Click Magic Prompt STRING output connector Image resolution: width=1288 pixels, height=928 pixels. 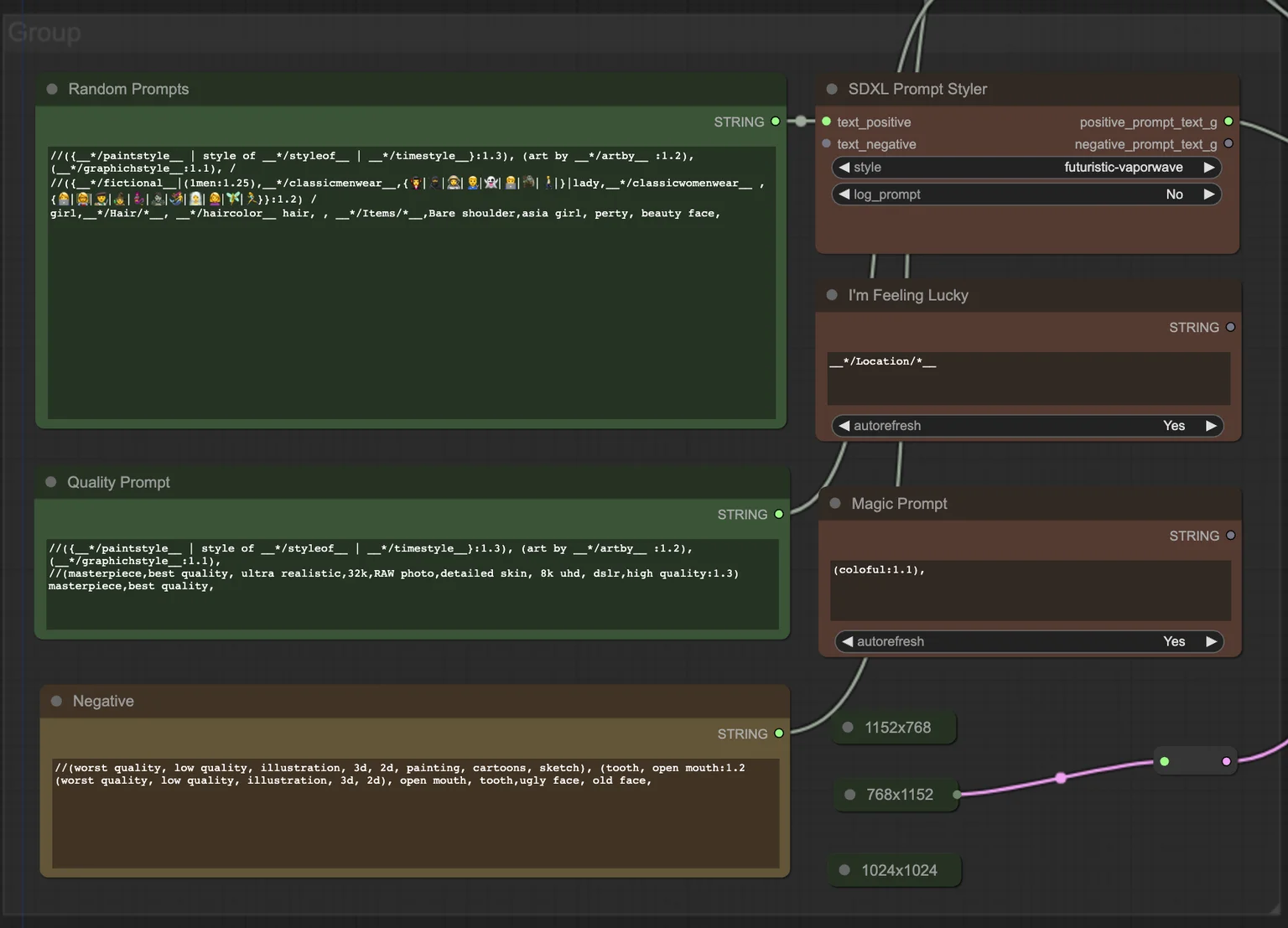(1230, 535)
